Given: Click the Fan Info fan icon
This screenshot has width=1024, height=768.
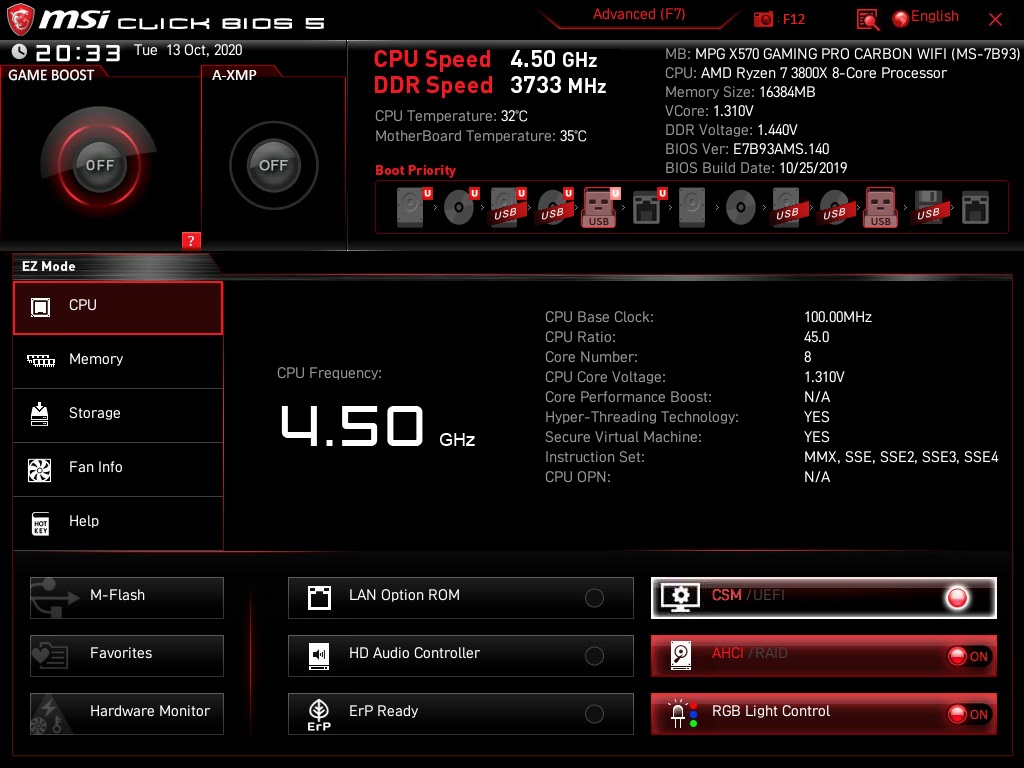Looking at the screenshot, I should (40, 470).
